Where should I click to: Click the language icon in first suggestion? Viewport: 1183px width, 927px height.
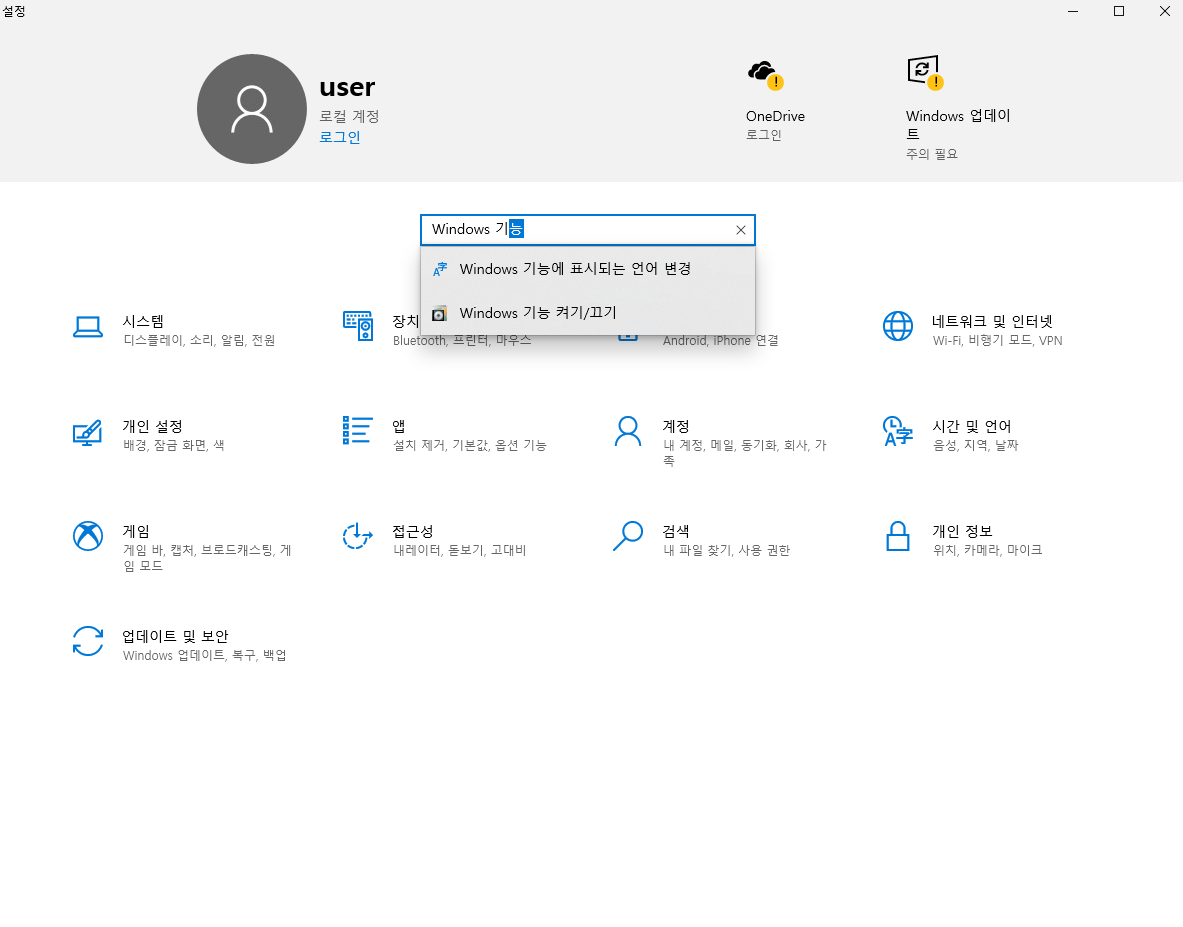tap(440, 269)
